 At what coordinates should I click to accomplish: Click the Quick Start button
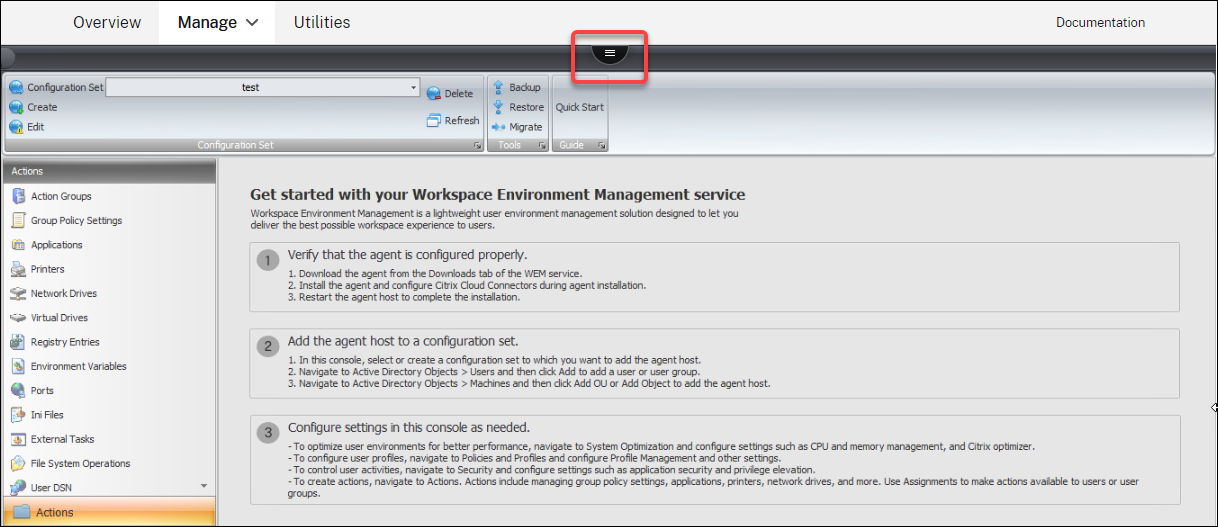coord(580,107)
